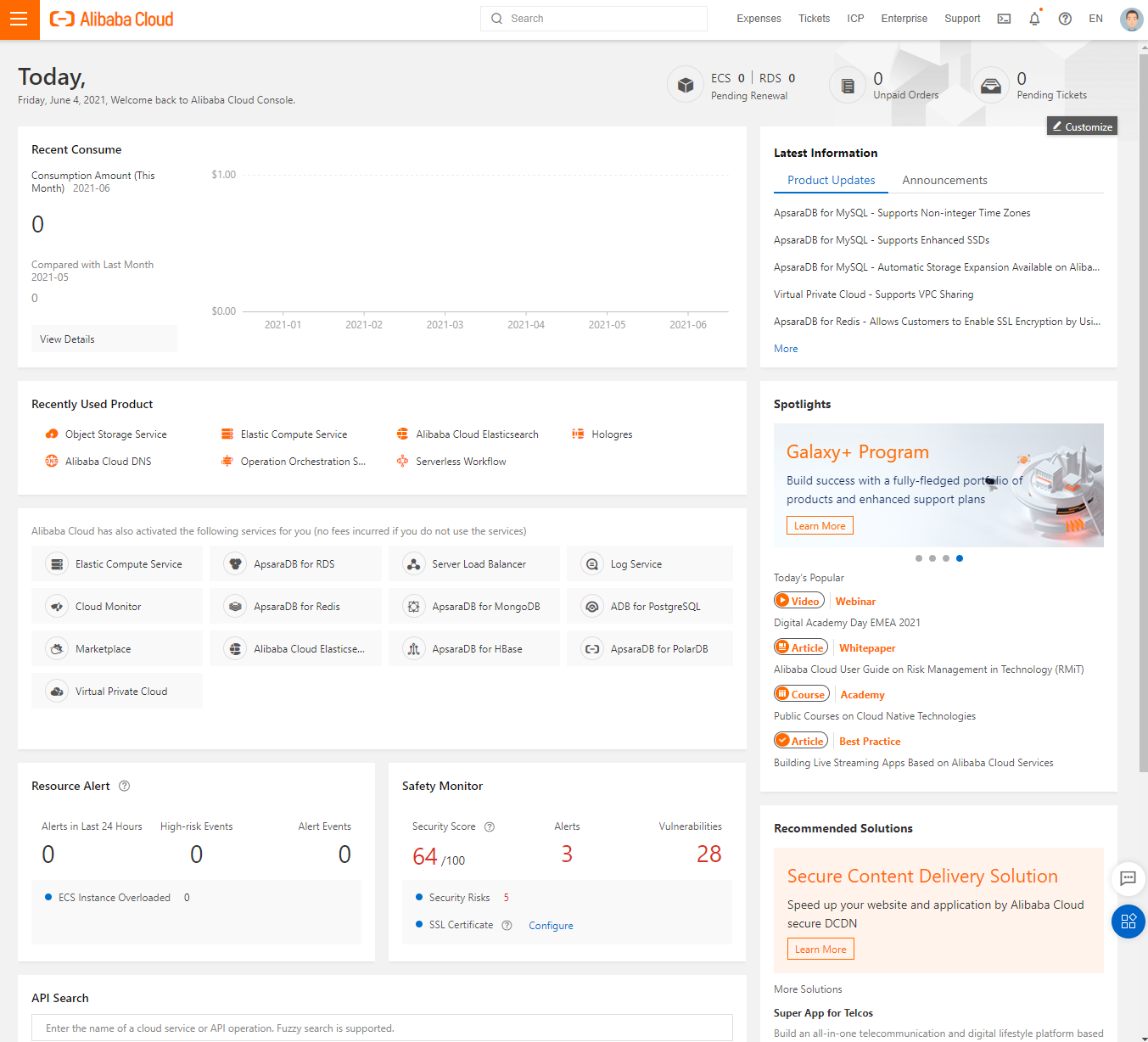Open ApsaraDB for HBase service tile
The height and width of the screenshot is (1042, 1148).
pyautogui.click(x=473, y=648)
